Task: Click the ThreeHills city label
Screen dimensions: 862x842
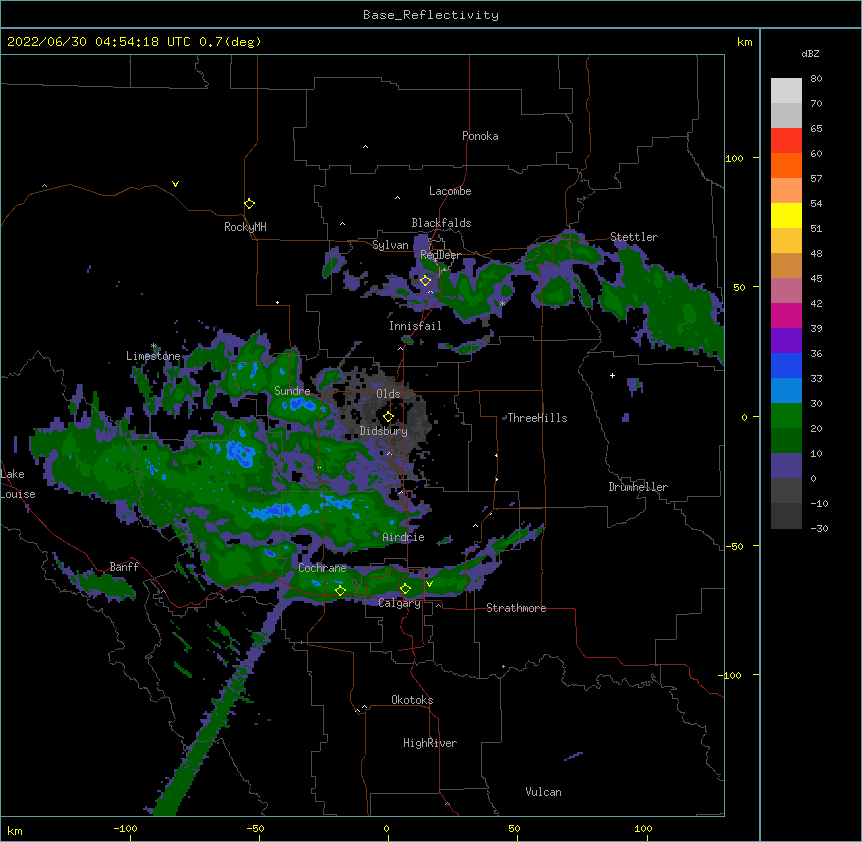Action: point(537,418)
